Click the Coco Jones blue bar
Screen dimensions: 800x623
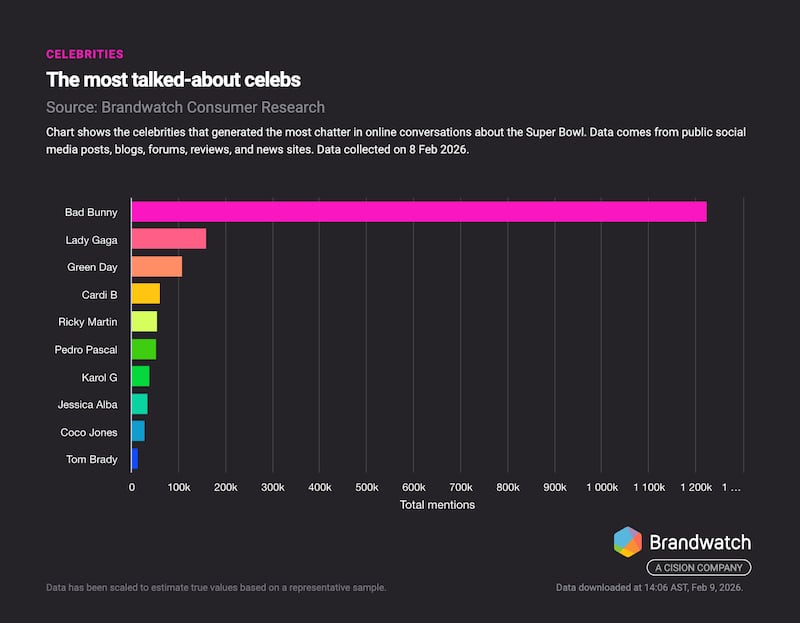(x=138, y=432)
